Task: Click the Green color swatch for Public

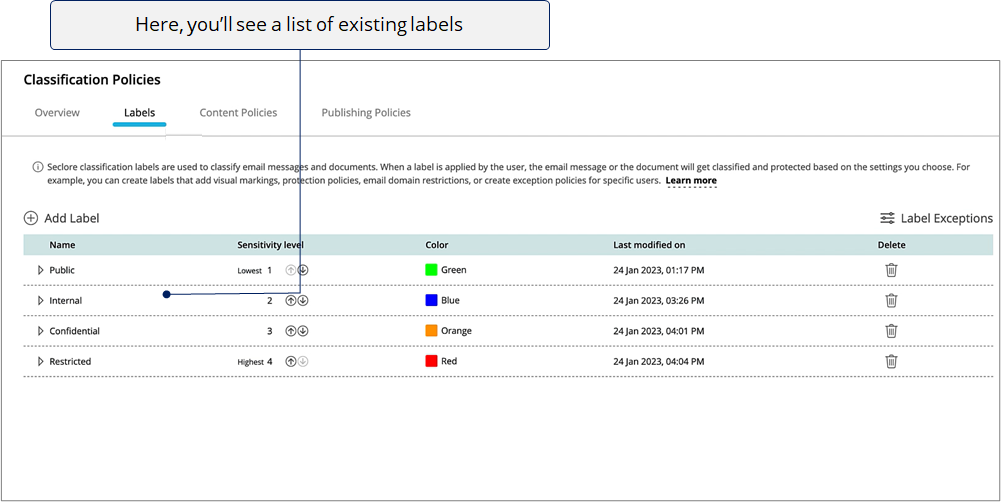Action: pyautogui.click(x=431, y=270)
